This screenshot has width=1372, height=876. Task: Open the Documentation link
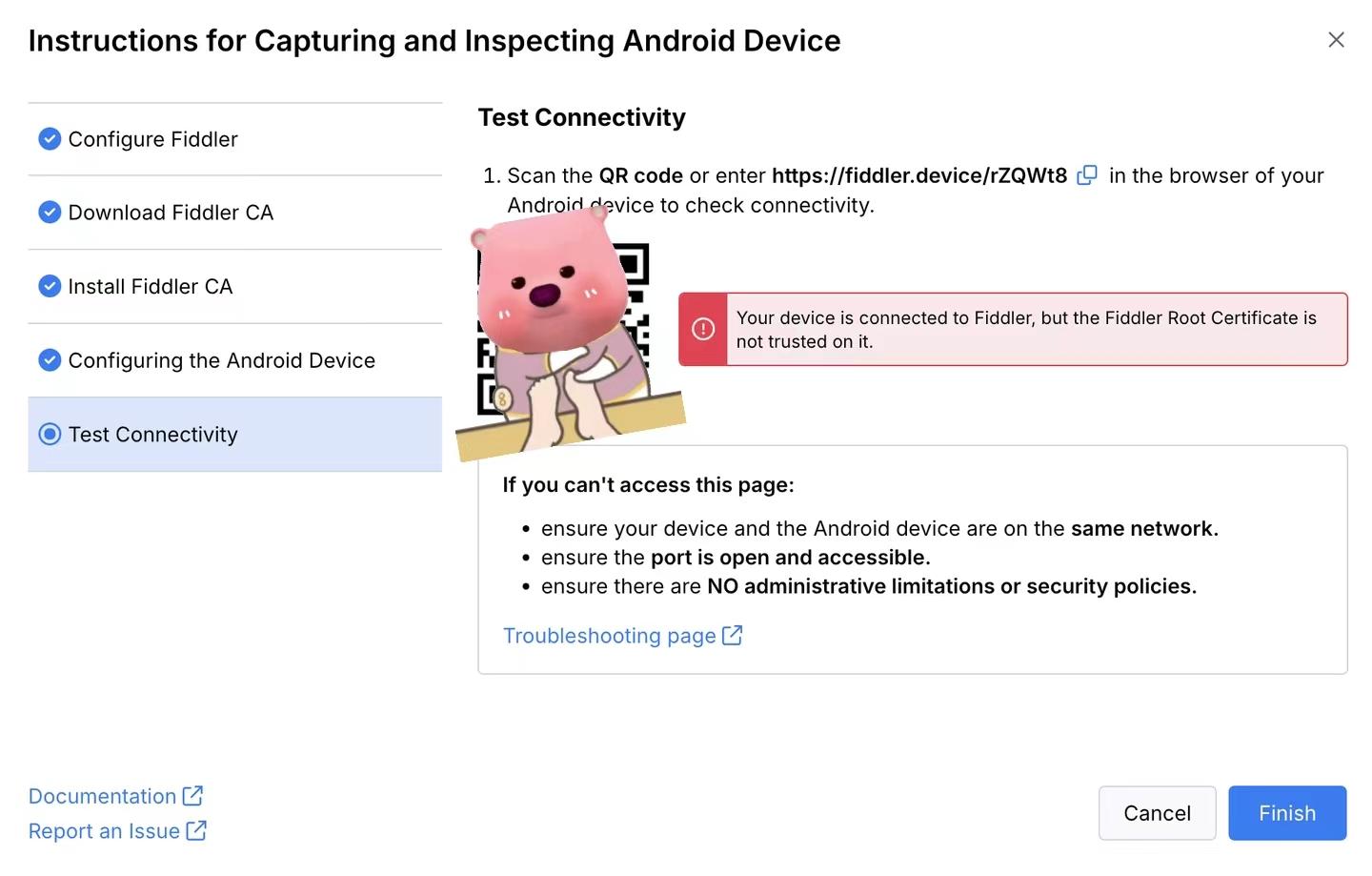[102, 796]
